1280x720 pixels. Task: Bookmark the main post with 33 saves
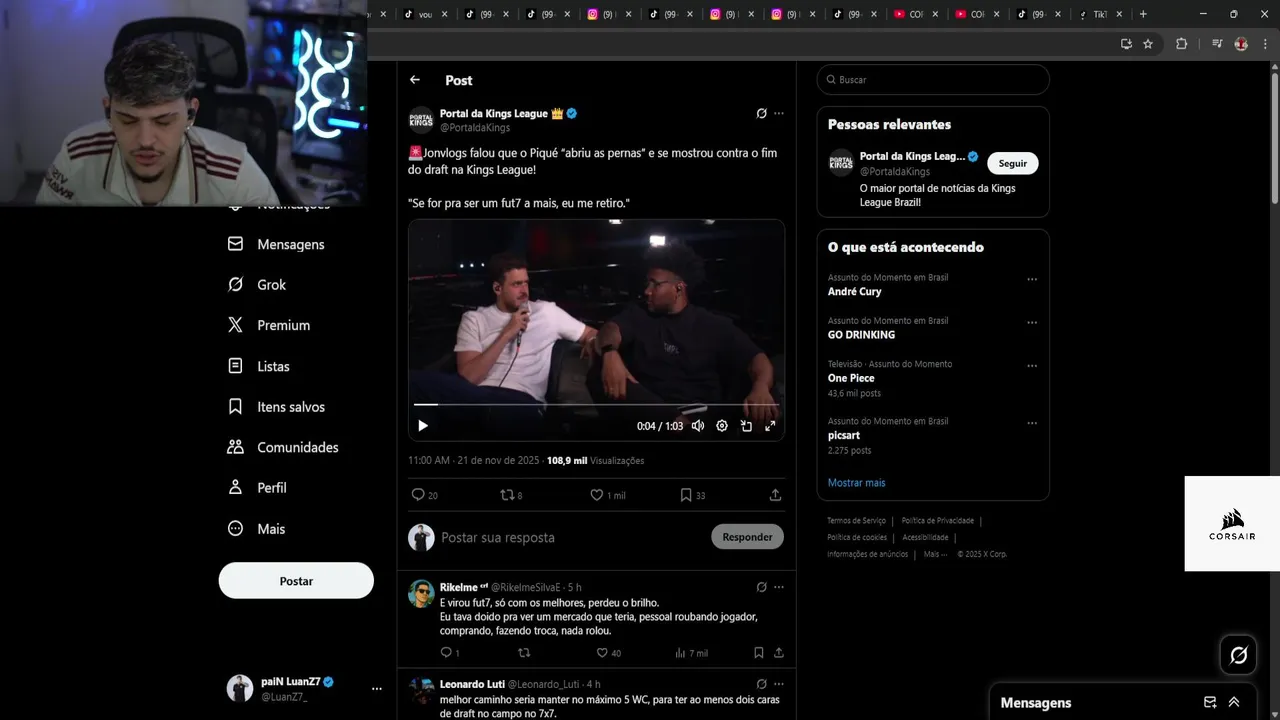pyautogui.click(x=692, y=495)
